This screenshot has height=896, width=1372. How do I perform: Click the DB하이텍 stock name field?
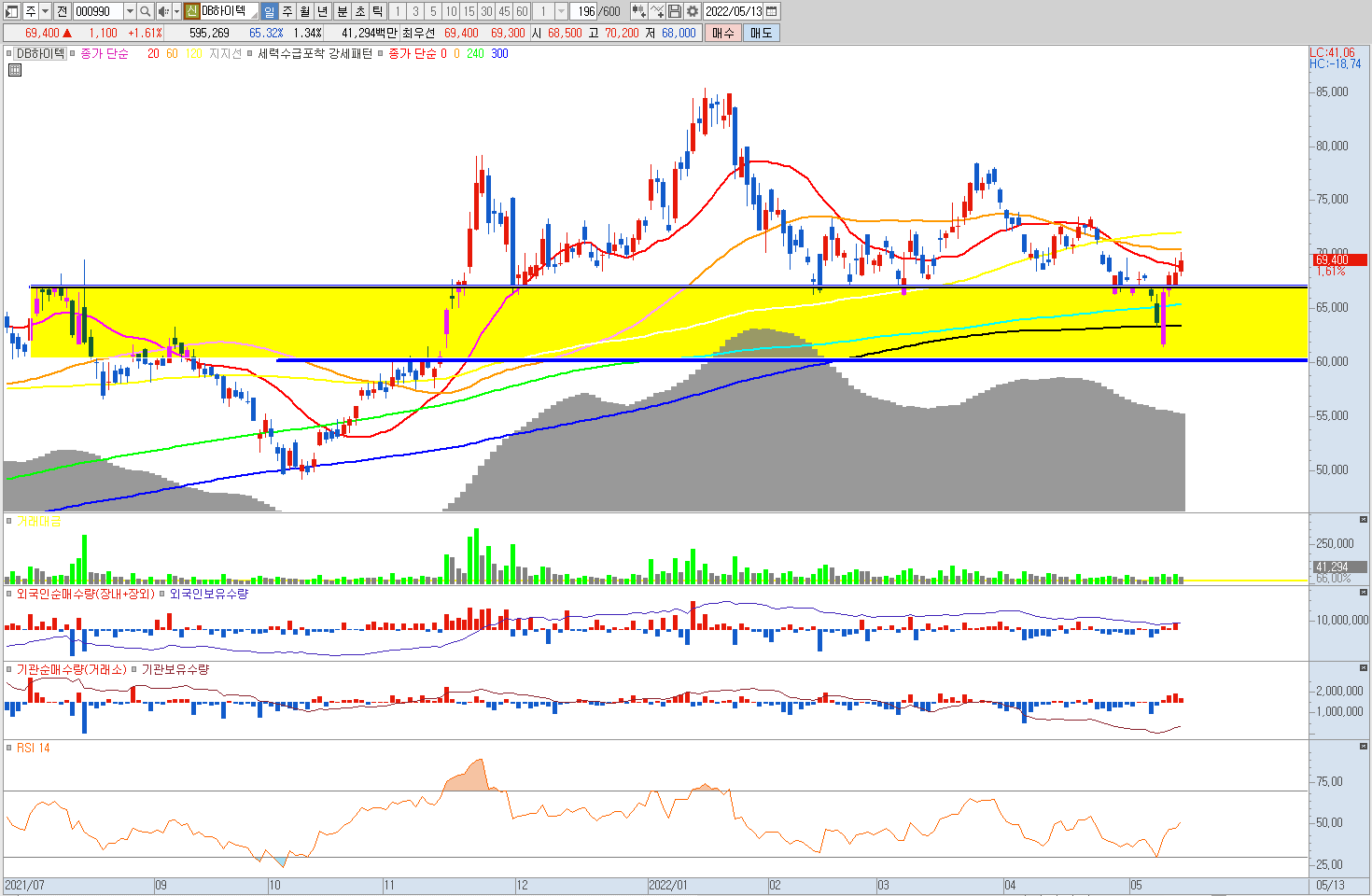pos(229,11)
